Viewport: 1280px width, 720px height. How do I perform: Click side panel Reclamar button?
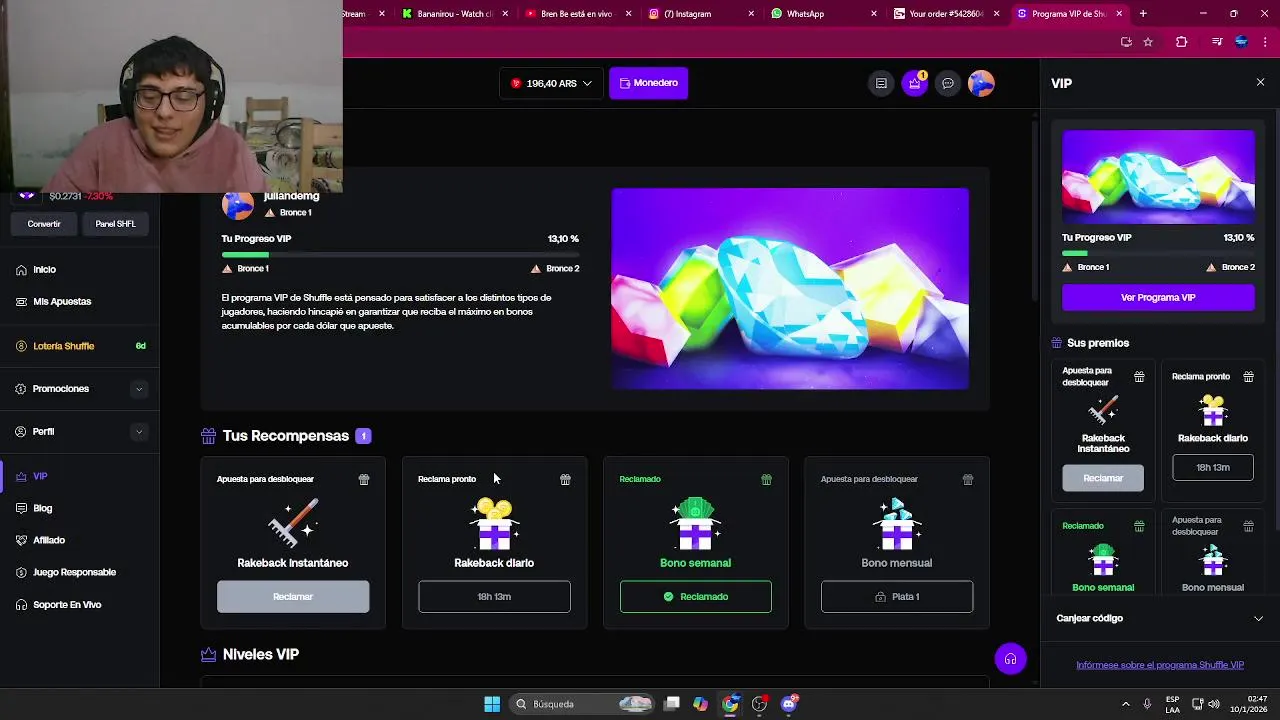[1103, 478]
